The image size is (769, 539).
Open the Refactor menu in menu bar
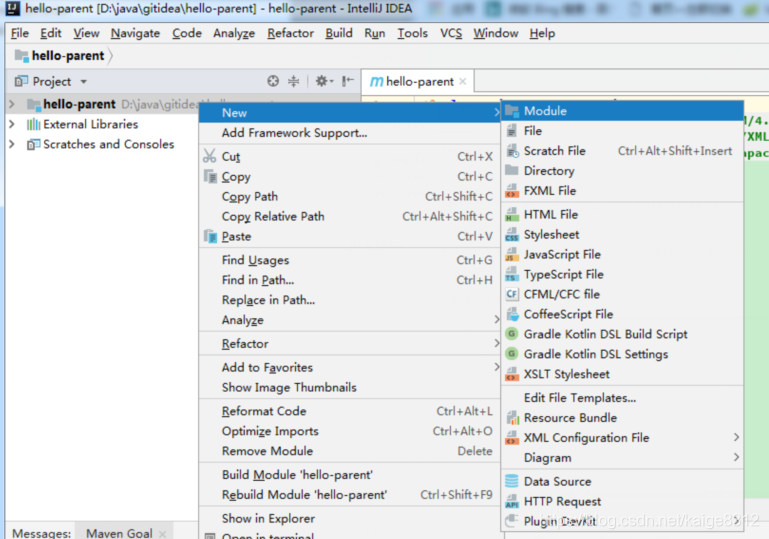[x=290, y=33]
